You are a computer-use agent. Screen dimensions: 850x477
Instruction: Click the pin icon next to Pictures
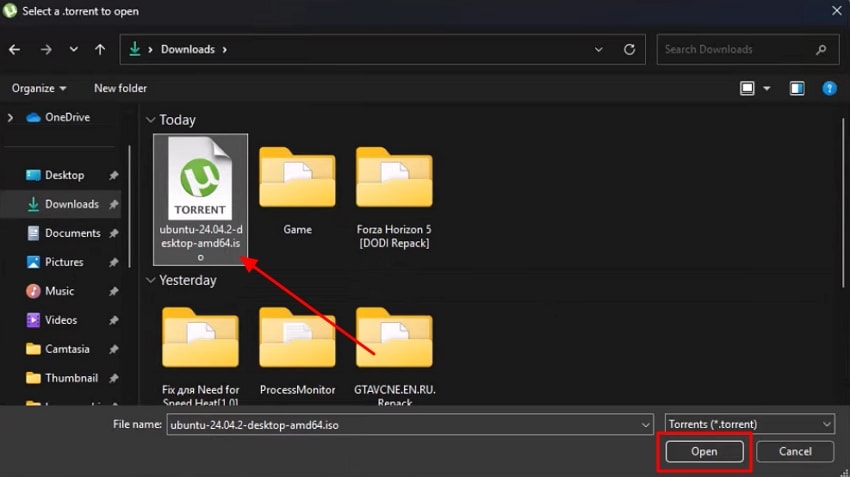pyautogui.click(x=113, y=263)
